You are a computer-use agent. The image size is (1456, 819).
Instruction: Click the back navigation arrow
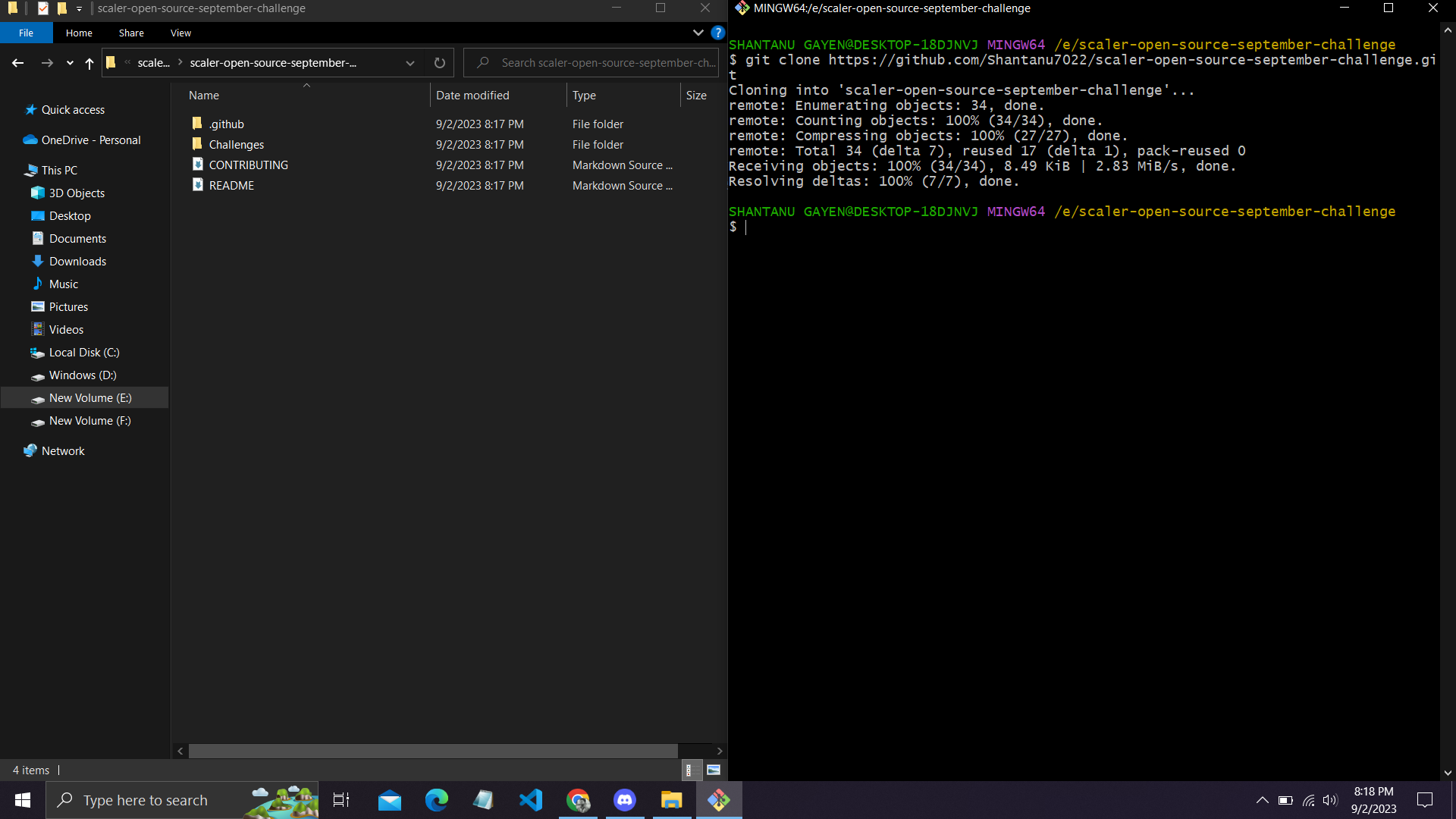(x=17, y=63)
